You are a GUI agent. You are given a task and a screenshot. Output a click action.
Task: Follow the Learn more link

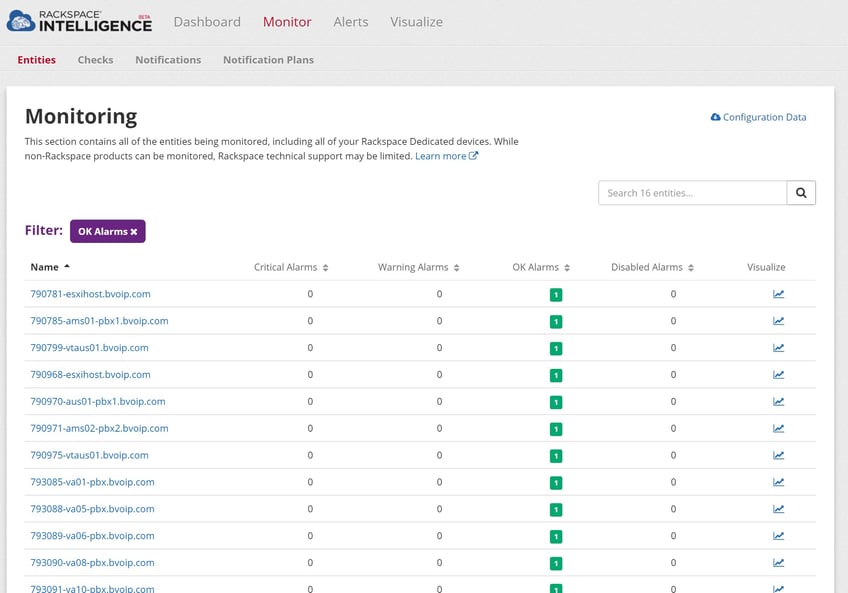[x=446, y=156]
